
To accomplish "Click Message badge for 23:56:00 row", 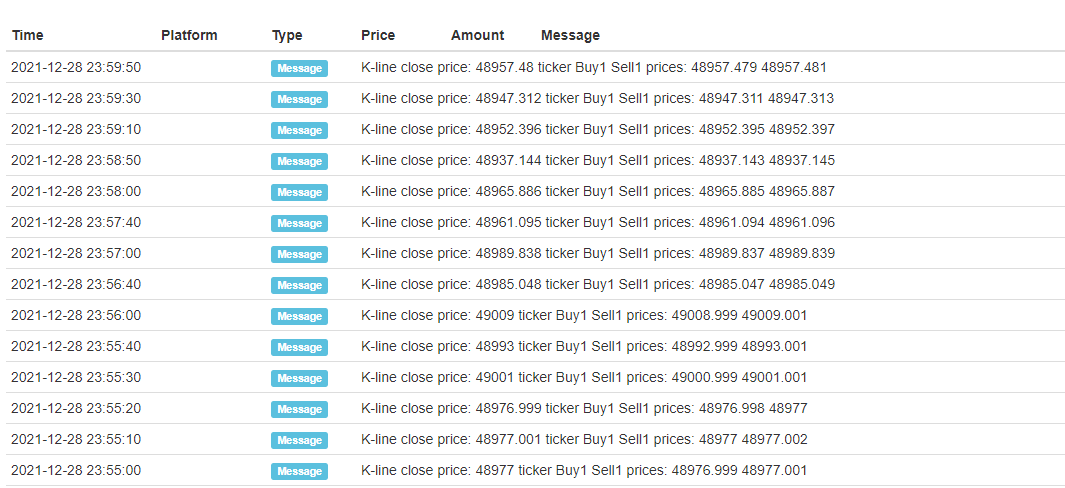I will pyautogui.click(x=300, y=316).
